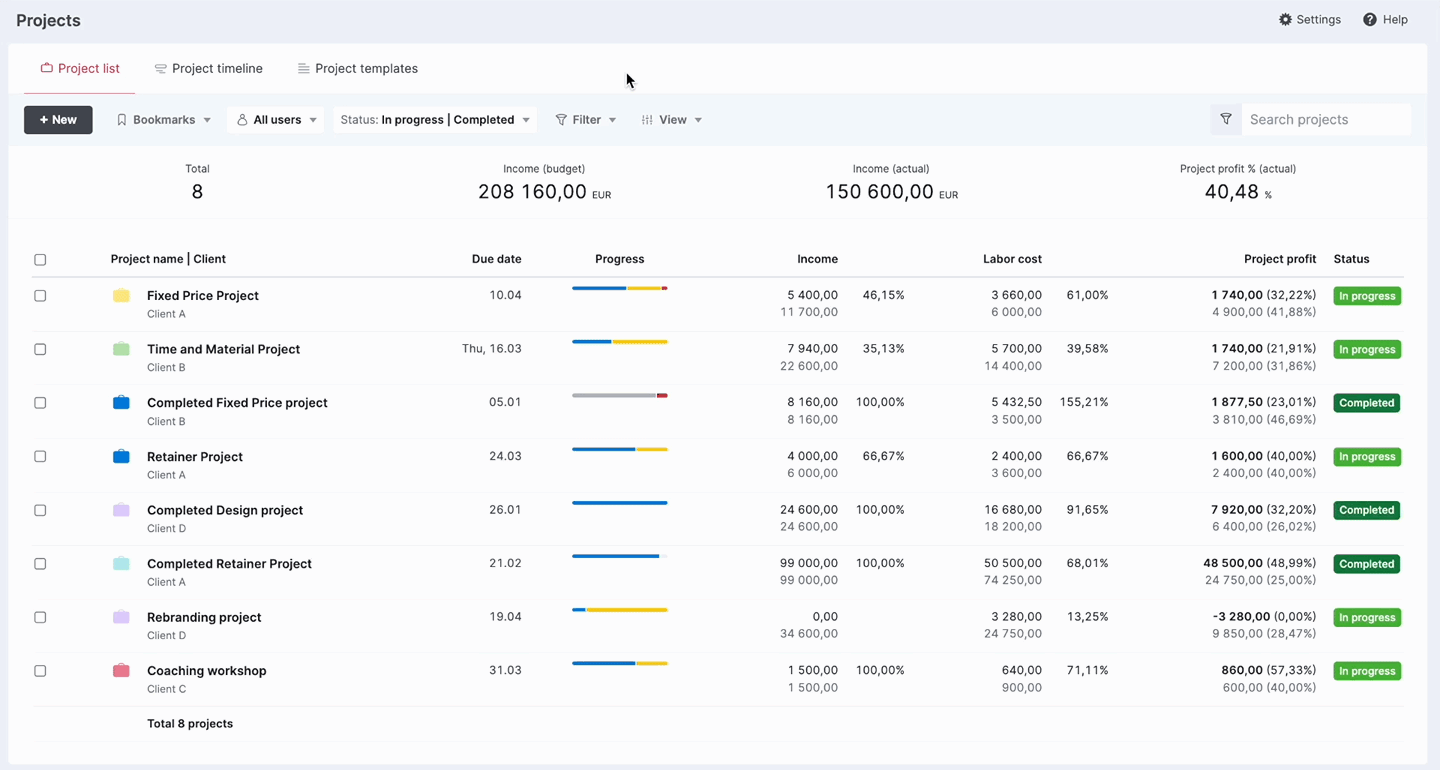
Task: Select checkbox for Completed Fixed Price project
Action: point(40,403)
